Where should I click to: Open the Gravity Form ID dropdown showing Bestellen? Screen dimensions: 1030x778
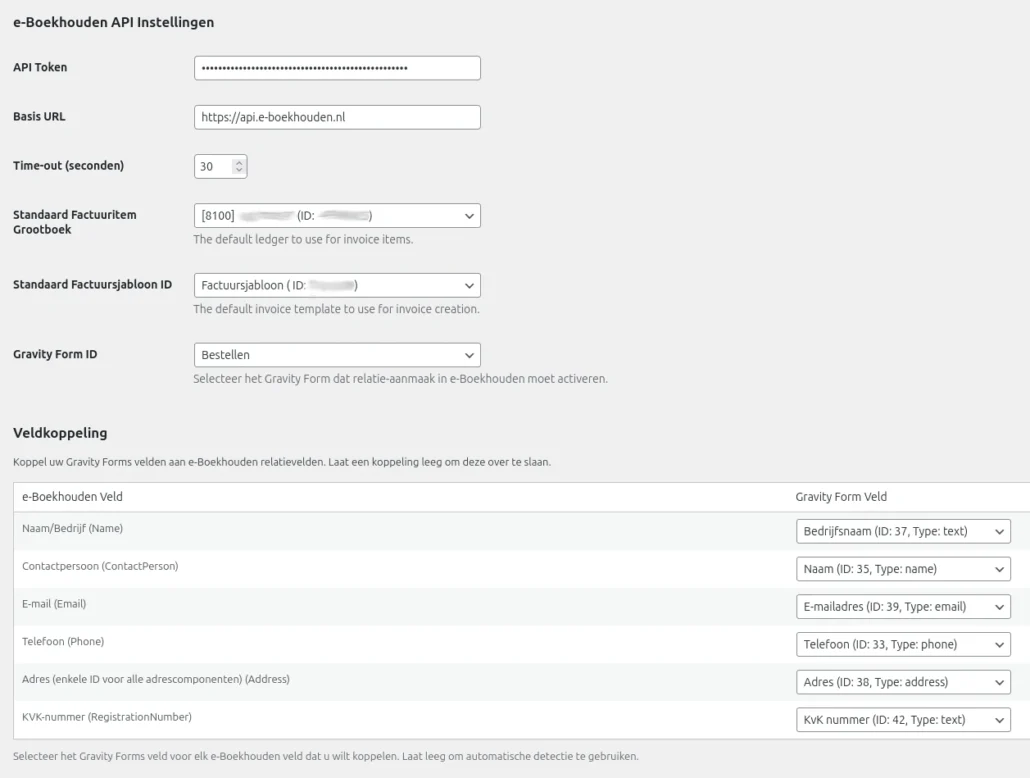pyautogui.click(x=336, y=355)
